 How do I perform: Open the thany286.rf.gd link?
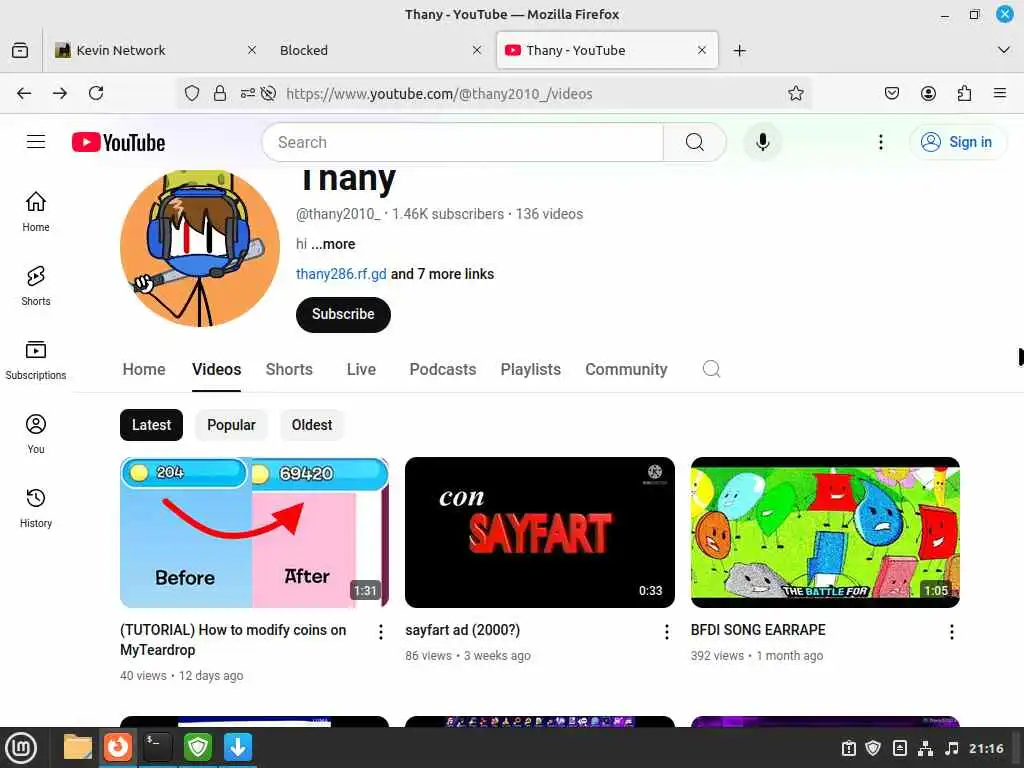(x=341, y=274)
